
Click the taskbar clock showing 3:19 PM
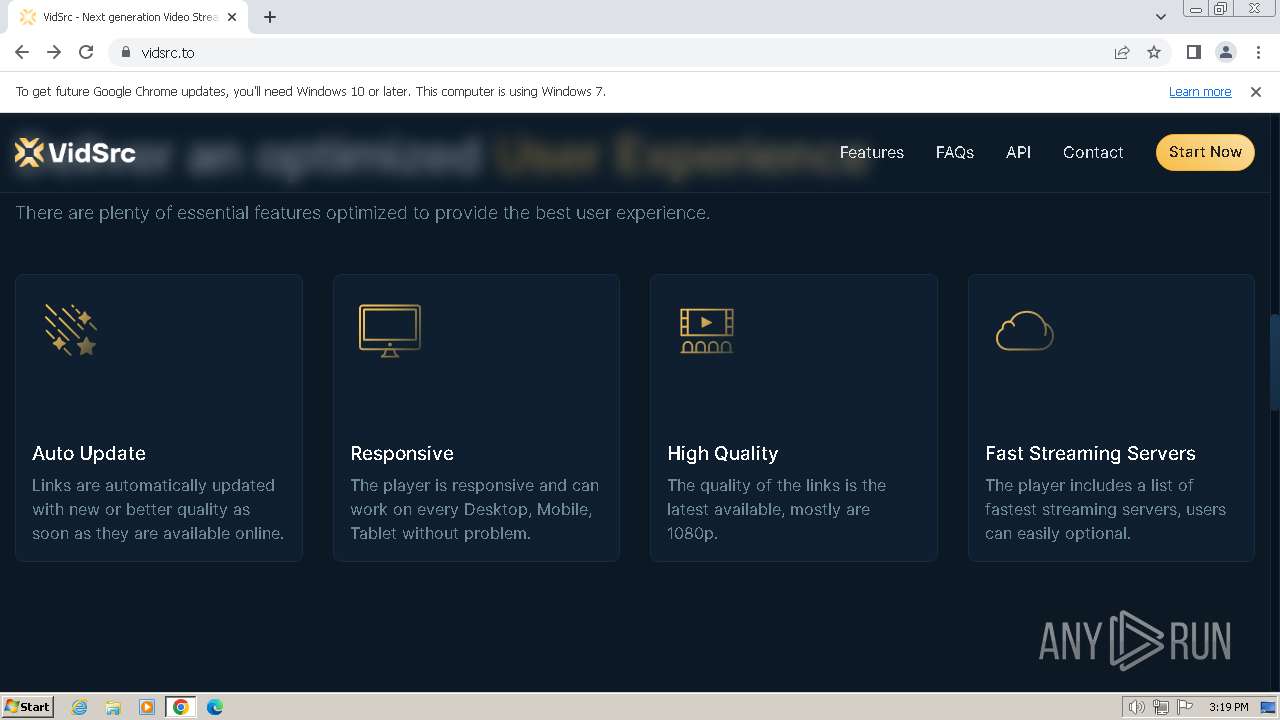coord(1228,707)
